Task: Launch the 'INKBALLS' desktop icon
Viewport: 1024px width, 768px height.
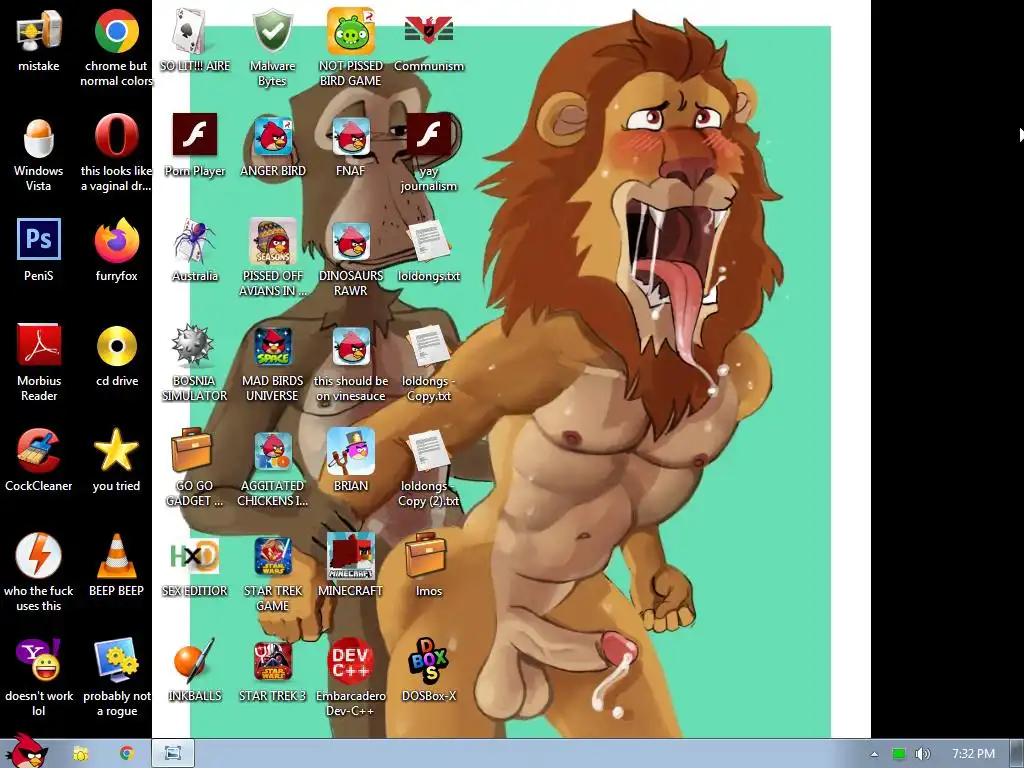Action: pyautogui.click(x=194, y=662)
